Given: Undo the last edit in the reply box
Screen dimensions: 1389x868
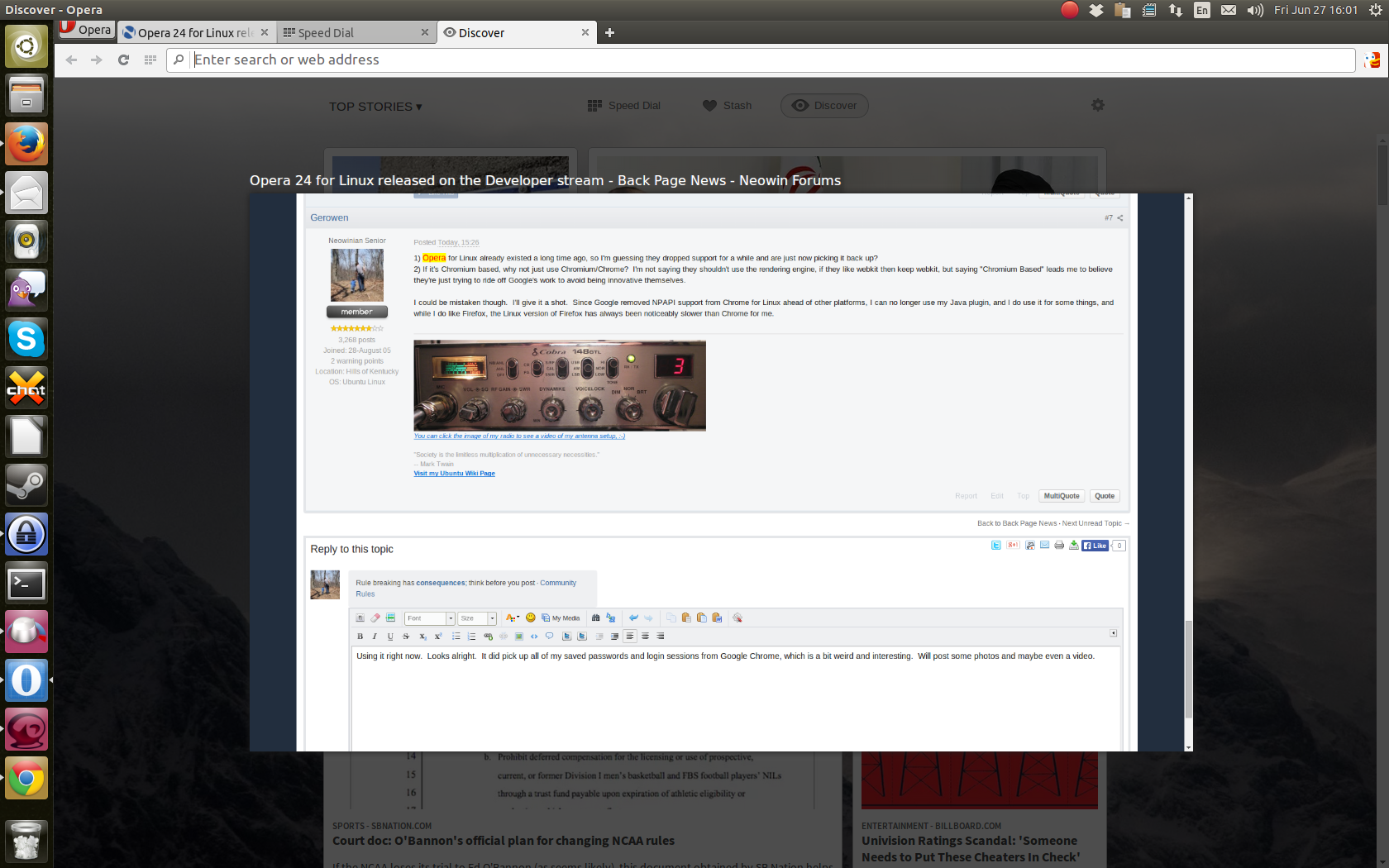Looking at the screenshot, I should point(633,618).
